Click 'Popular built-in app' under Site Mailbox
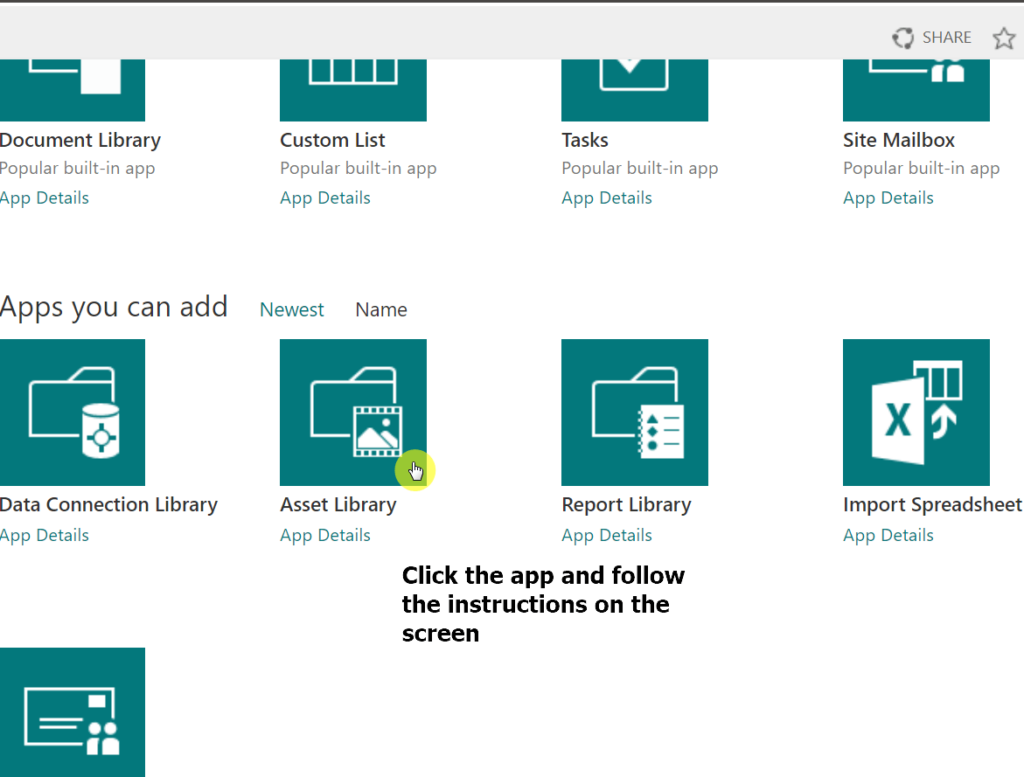This screenshot has height=777, width=1024. click(921, 168)
